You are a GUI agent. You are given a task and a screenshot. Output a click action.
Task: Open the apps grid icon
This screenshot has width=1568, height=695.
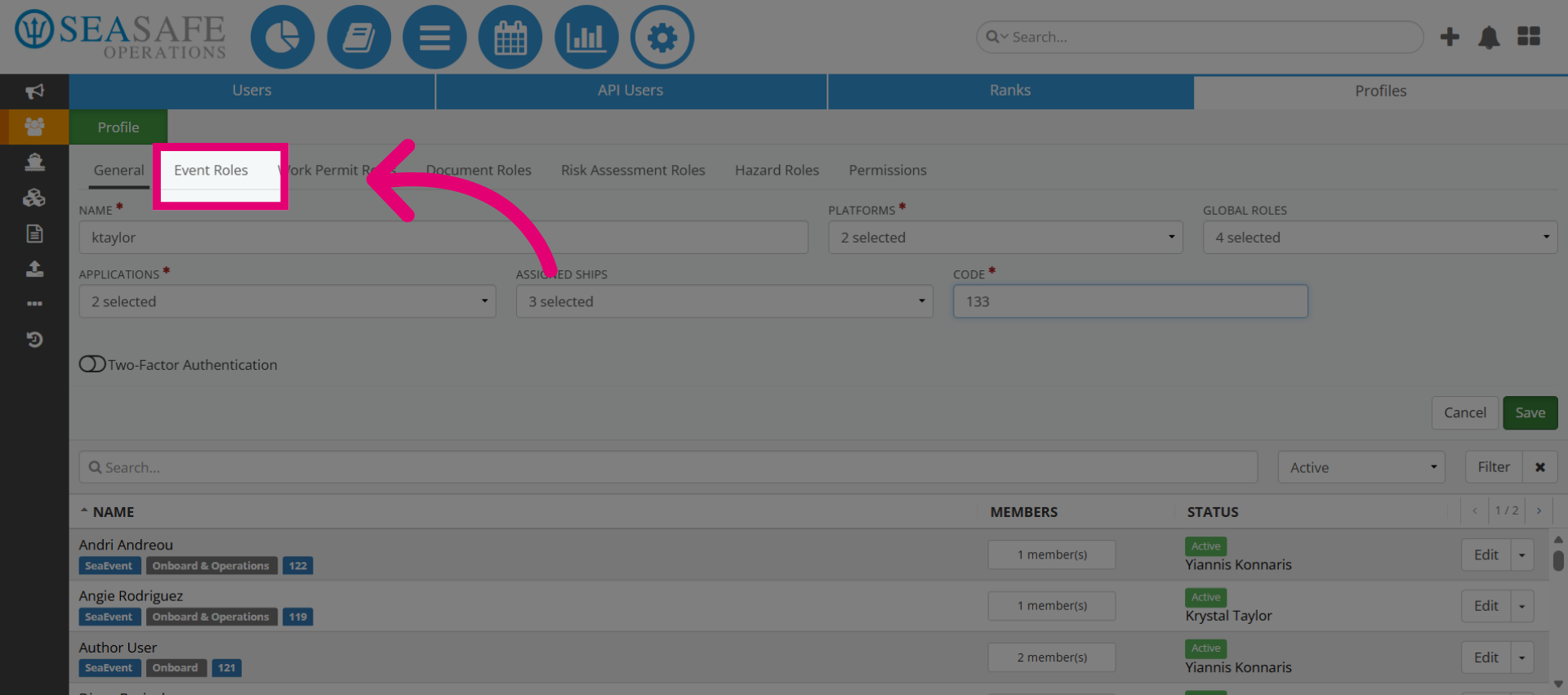coord(1529,37)
